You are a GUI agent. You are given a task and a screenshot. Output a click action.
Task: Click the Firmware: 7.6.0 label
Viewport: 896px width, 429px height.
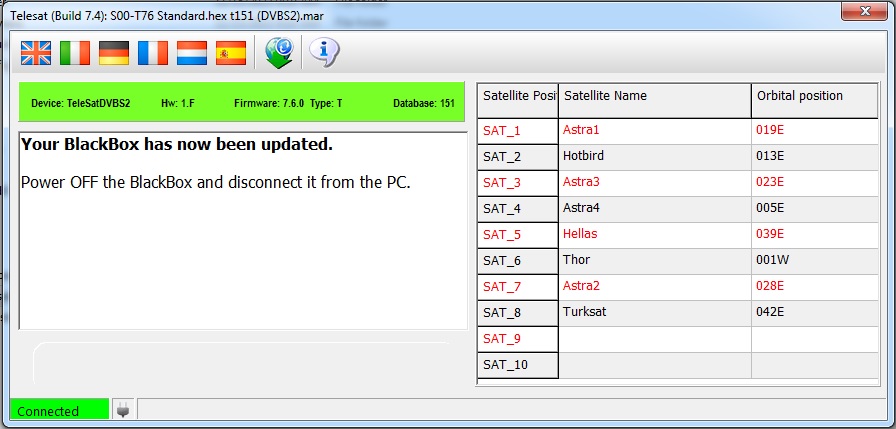pyautogui.click(x=269, y=104)
